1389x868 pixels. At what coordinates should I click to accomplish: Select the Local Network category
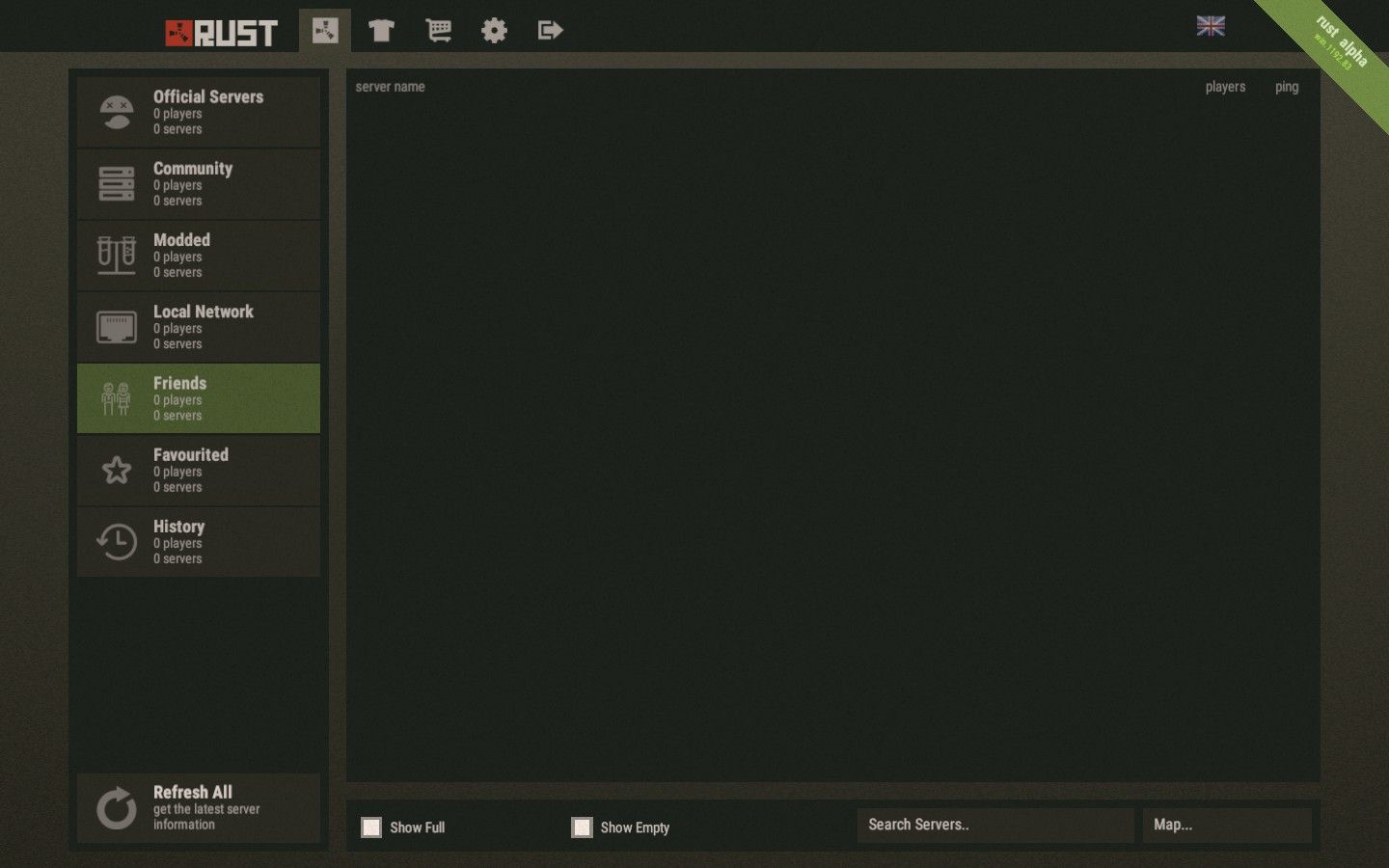coord(199,327)
